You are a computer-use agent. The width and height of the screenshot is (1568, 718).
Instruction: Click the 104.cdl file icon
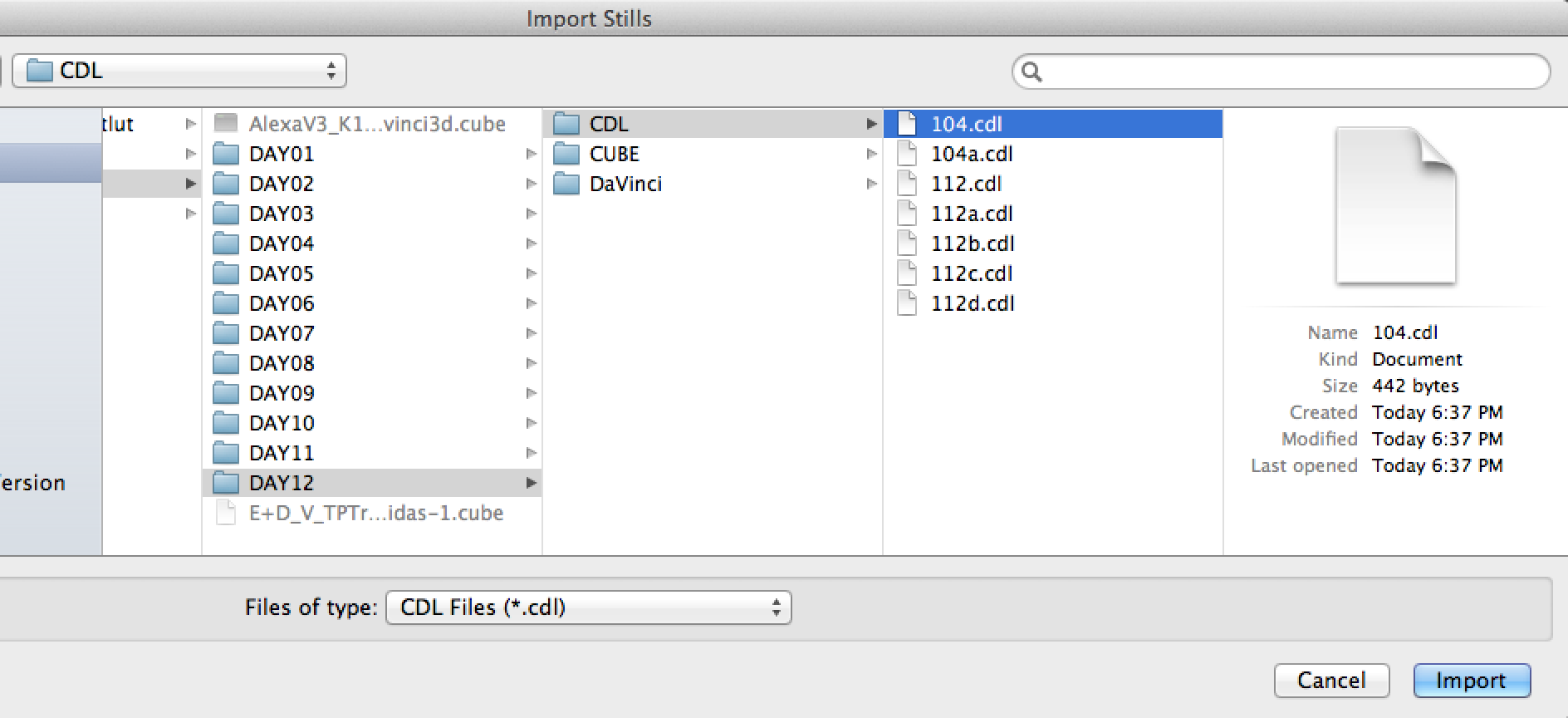(907, 124)
